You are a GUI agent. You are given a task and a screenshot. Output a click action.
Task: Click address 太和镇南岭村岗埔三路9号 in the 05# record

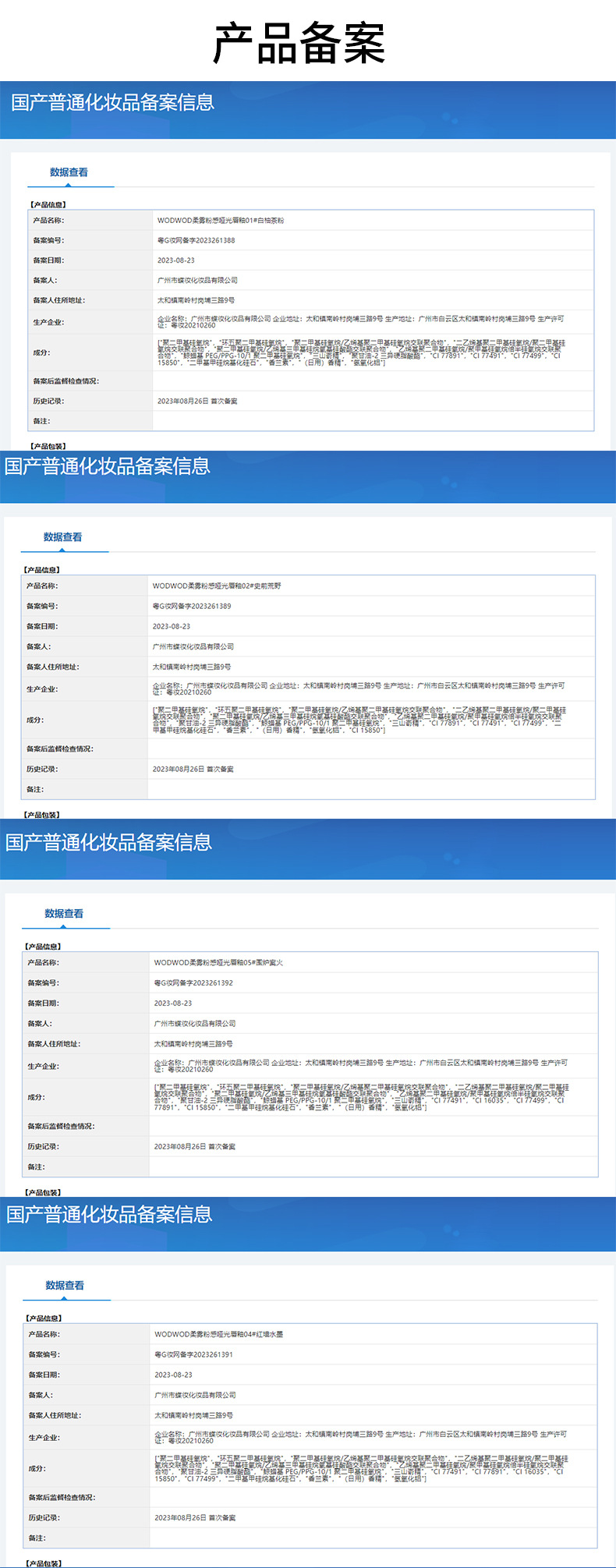(x=193, y=1044)
